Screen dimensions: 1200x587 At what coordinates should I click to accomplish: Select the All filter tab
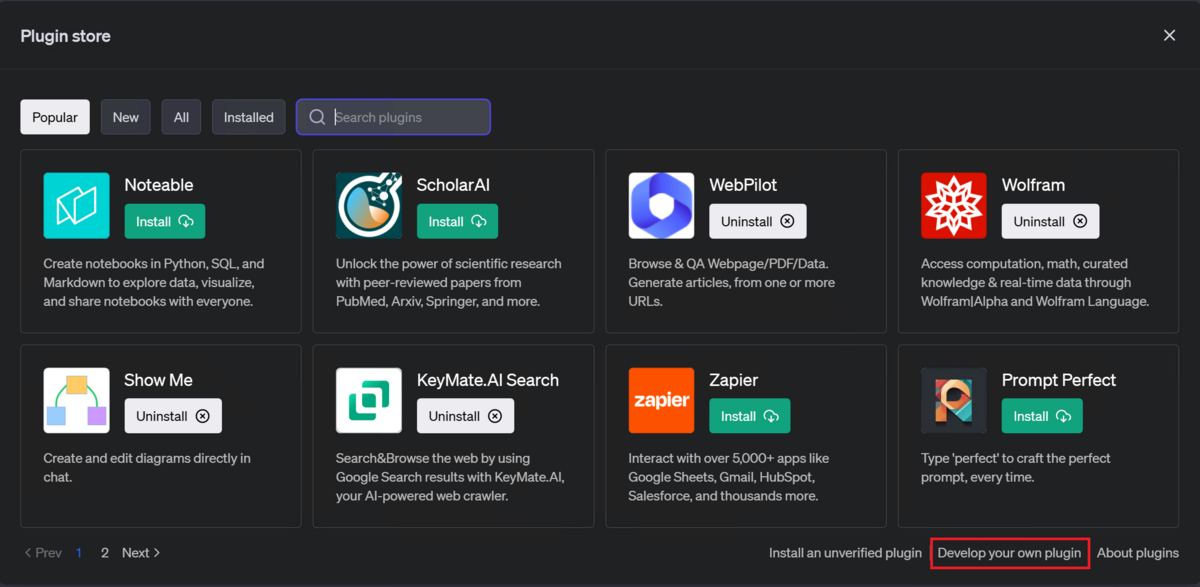pos(181,117)
